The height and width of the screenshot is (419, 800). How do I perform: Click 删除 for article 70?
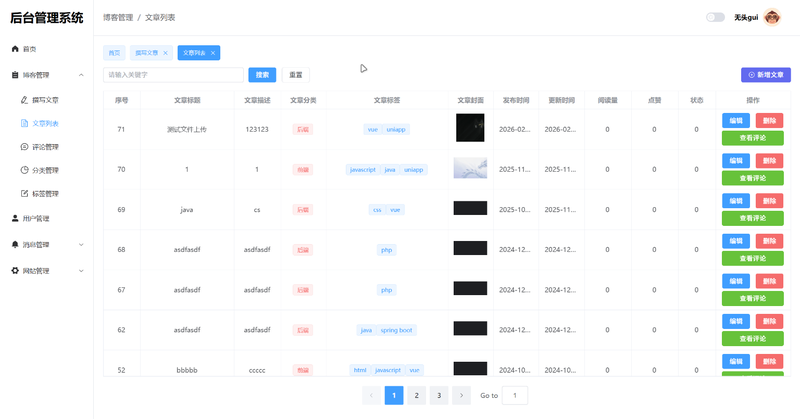point(769,161)
